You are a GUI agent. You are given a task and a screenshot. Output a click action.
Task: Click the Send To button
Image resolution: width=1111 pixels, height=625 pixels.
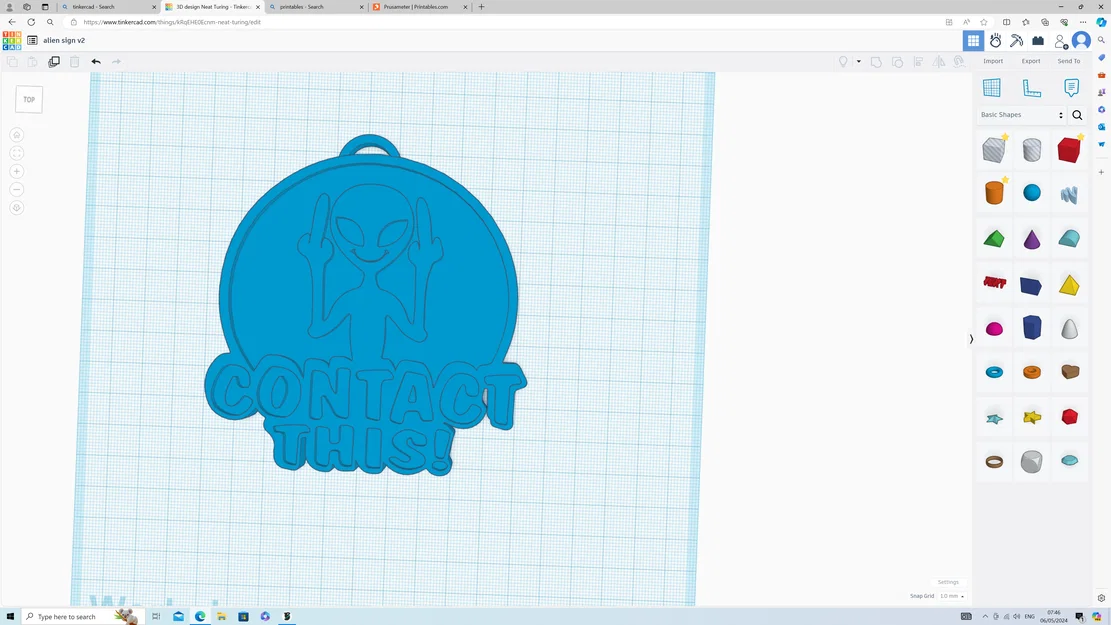point(1068,62)
